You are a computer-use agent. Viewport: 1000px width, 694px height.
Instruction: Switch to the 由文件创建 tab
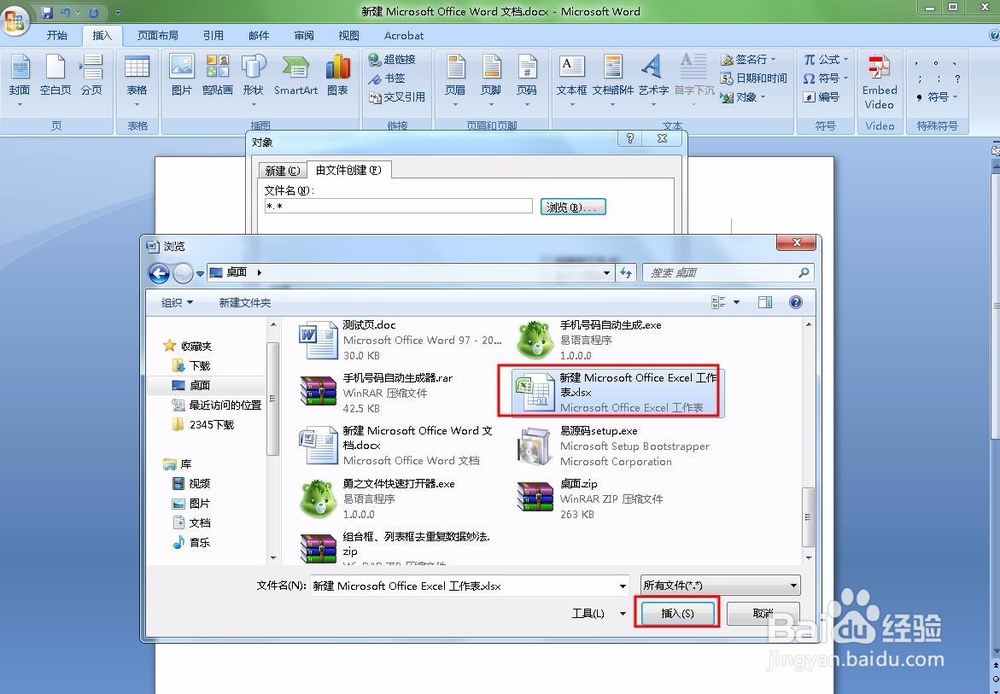pos(350,169)
